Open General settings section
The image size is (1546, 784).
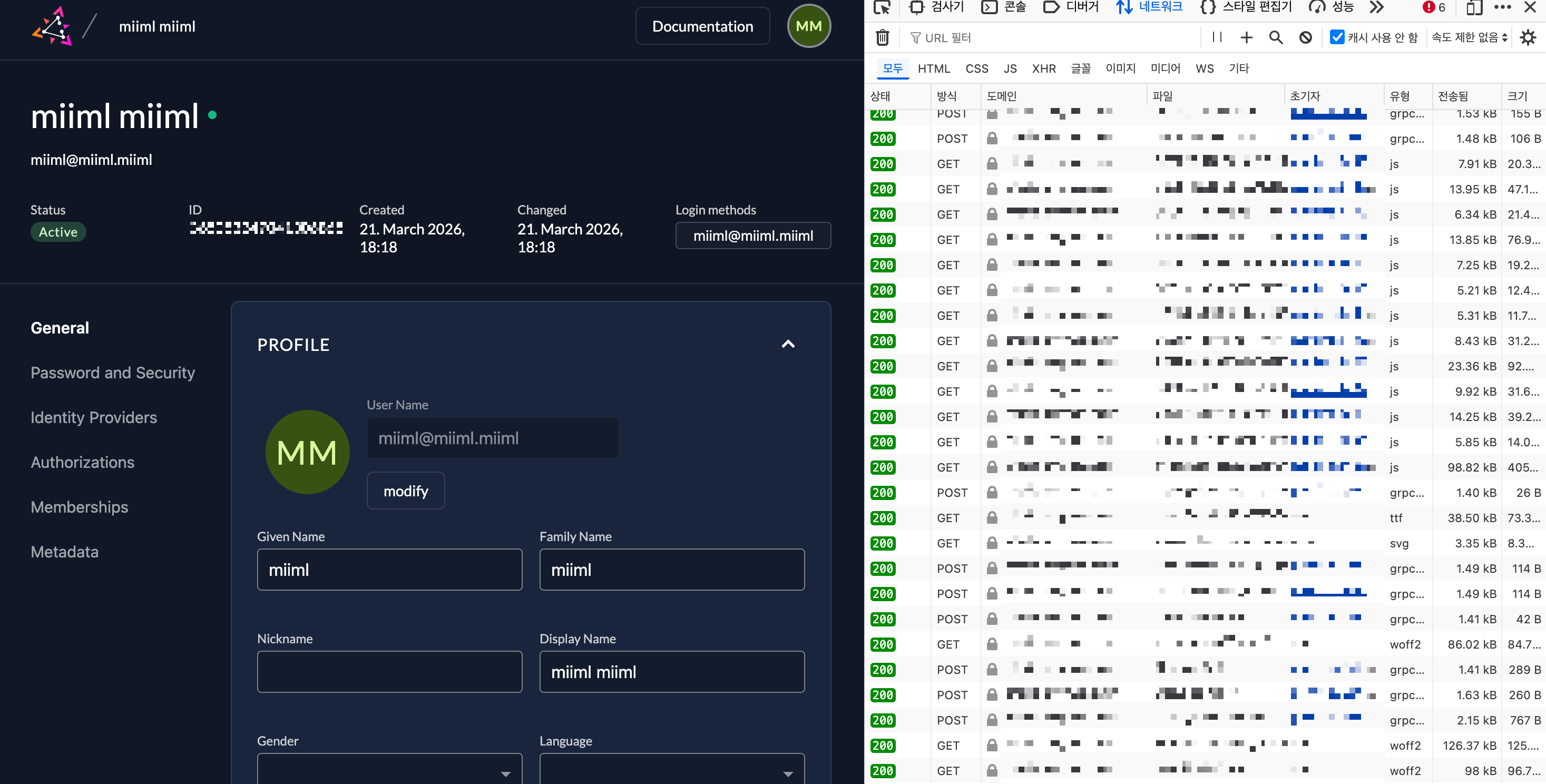click(x=60, y=327)
